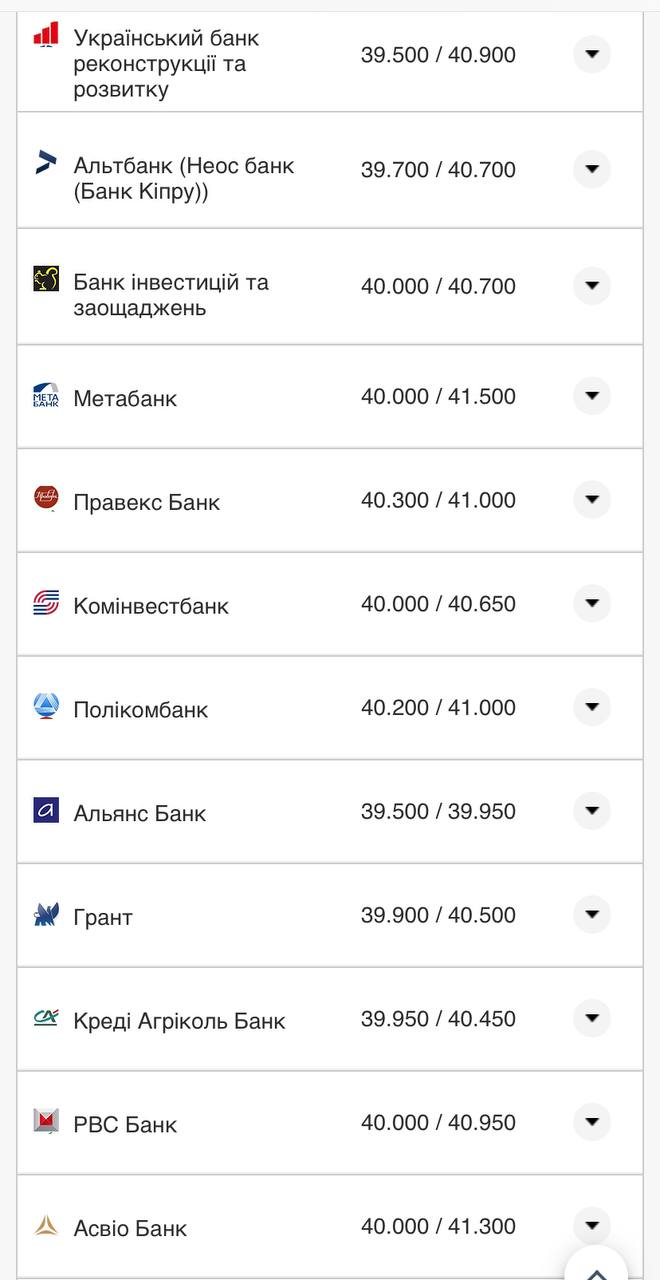Click the Комінвестбанк logo icon
Viewport: 660px width, 1280px height.
click(46, 603)
